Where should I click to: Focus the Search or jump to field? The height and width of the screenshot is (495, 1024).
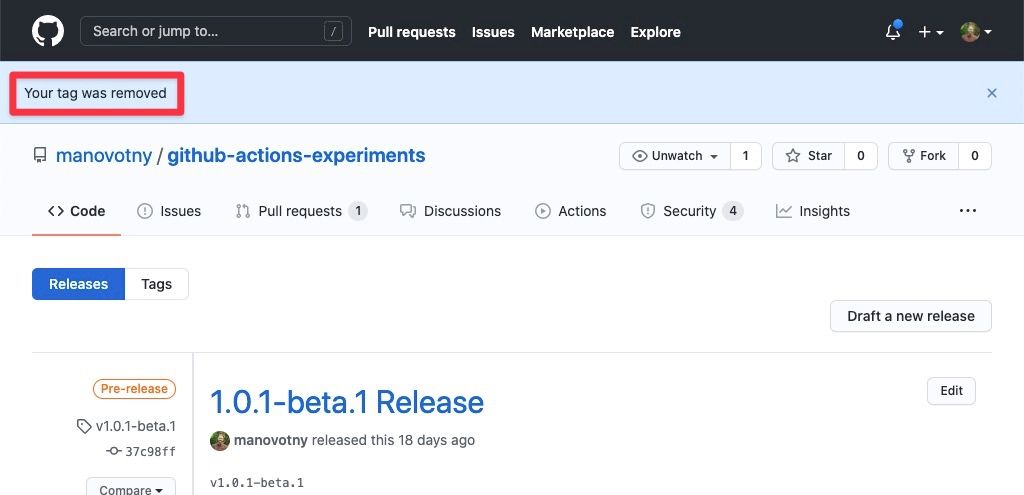tap(216, 31)
